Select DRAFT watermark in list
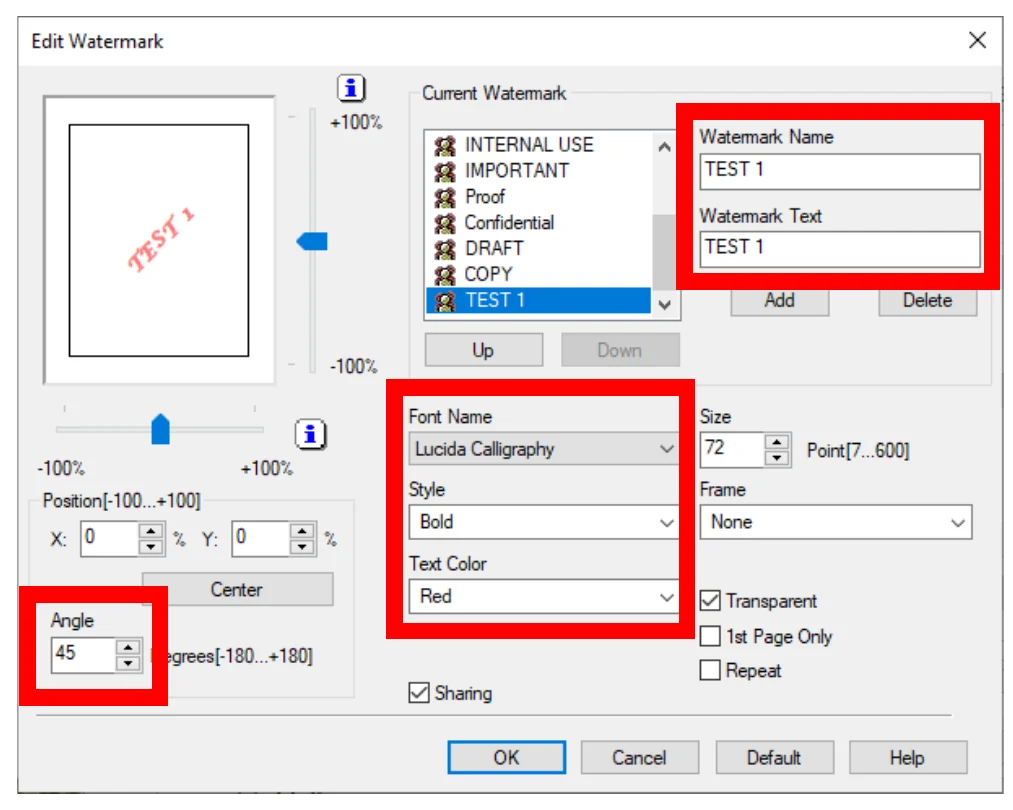 tap(538, 248)
